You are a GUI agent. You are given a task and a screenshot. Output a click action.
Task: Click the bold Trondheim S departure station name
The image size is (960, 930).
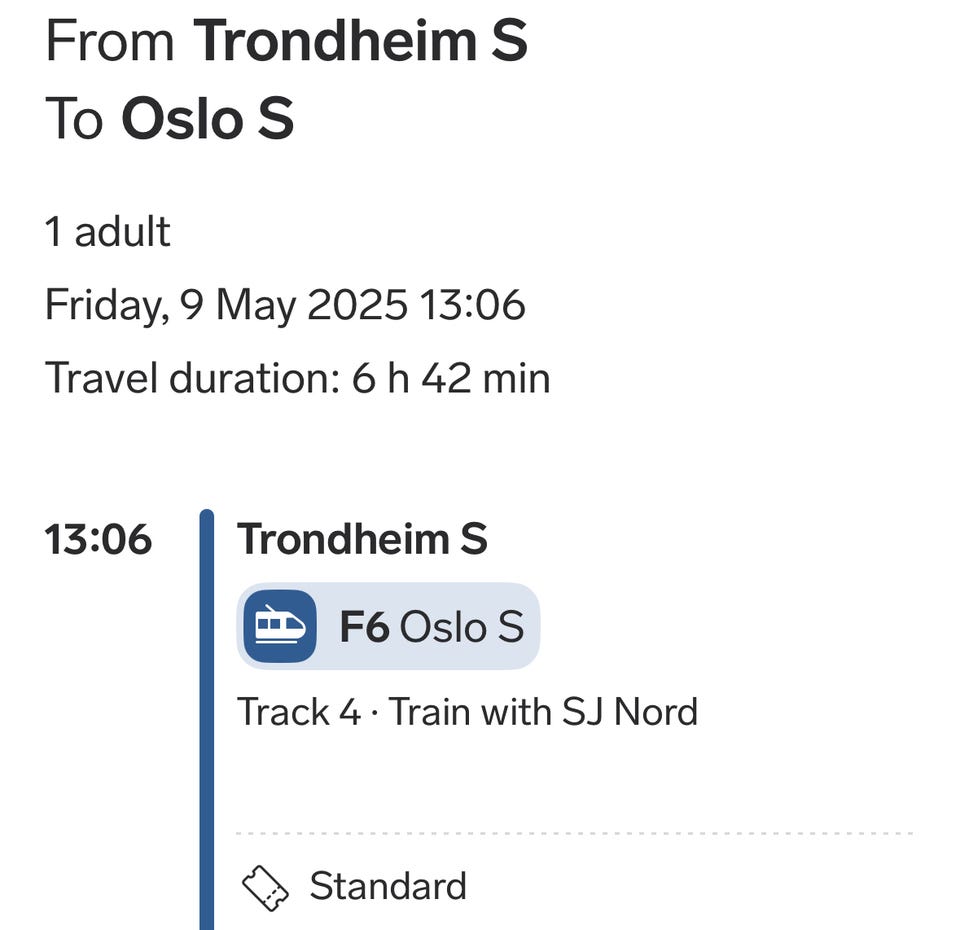point(362,540)
